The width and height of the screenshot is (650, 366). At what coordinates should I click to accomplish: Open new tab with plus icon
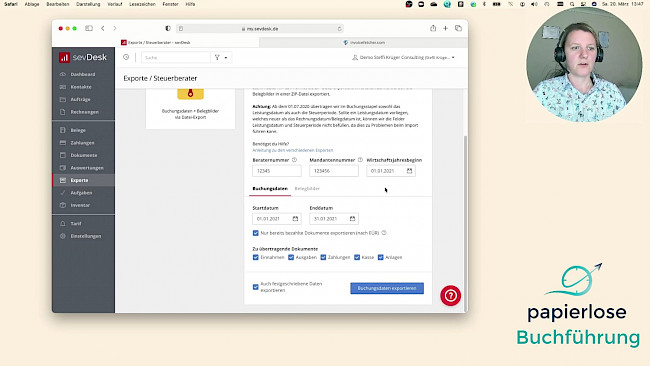click(x=445, y=28)
